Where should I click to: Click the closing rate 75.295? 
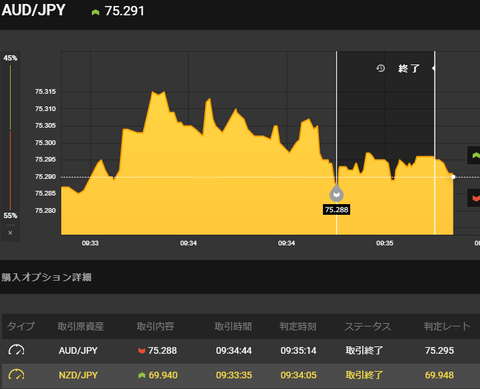439,350
